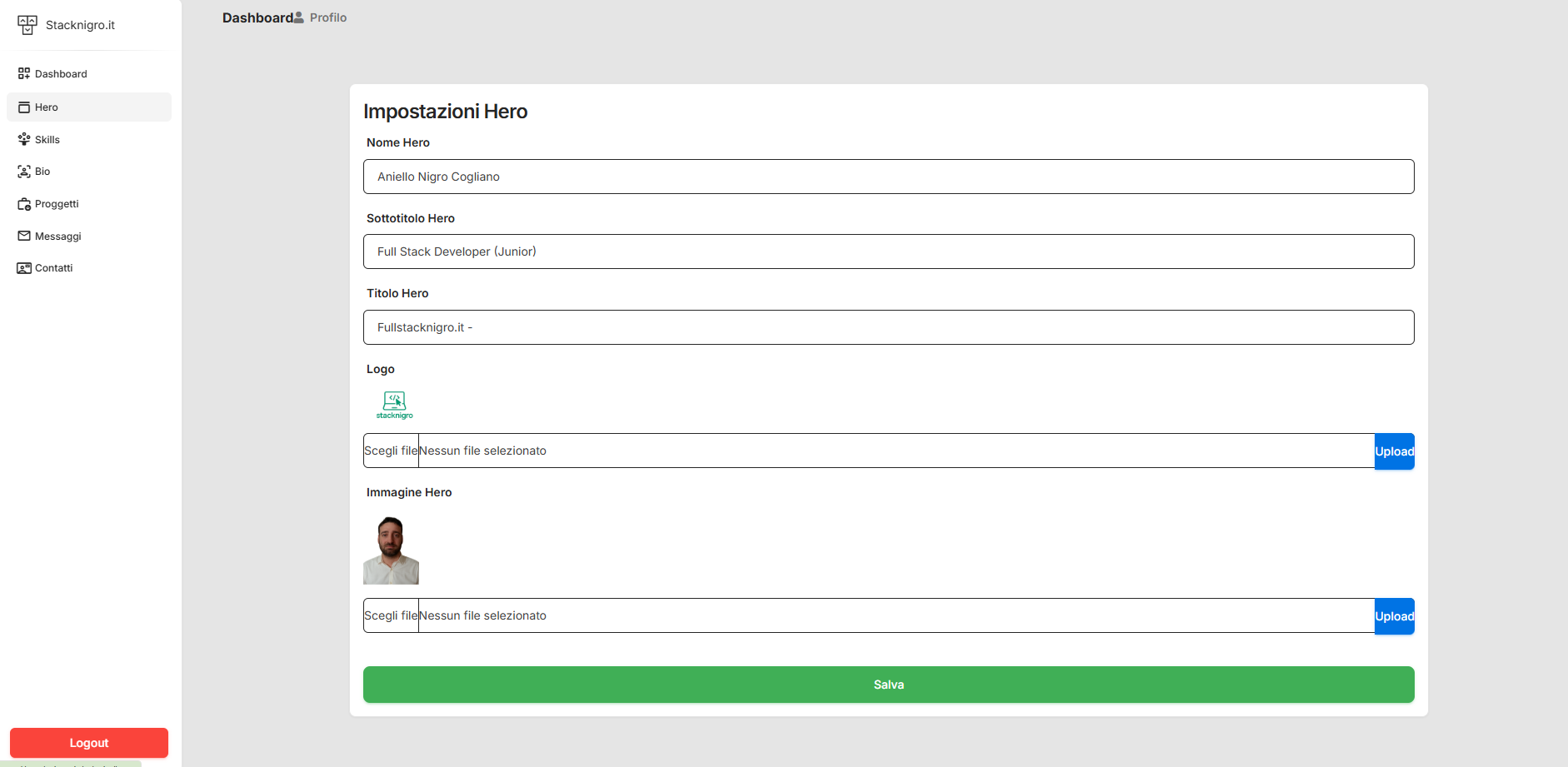Go to Dashboard from top header
1568x767 pixels.
[x=257, y=17]
